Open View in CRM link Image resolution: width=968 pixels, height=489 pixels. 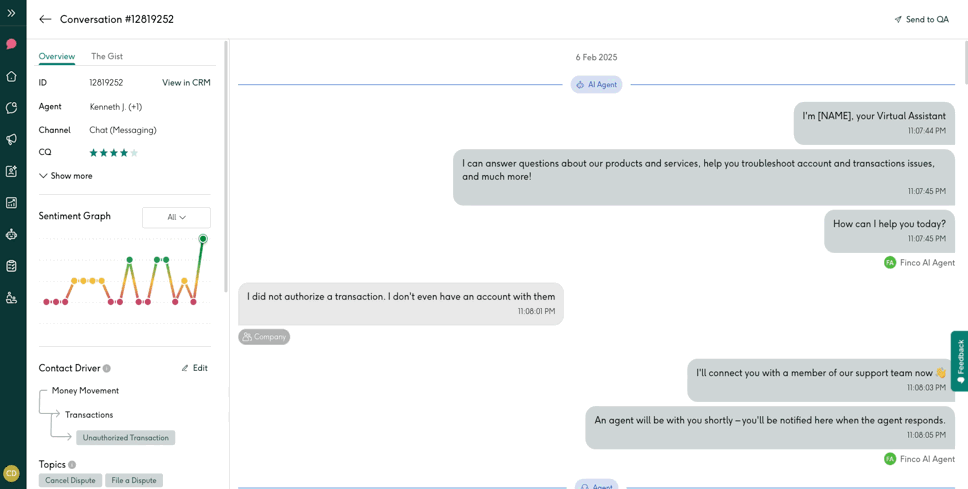click(x=186, y=83)
